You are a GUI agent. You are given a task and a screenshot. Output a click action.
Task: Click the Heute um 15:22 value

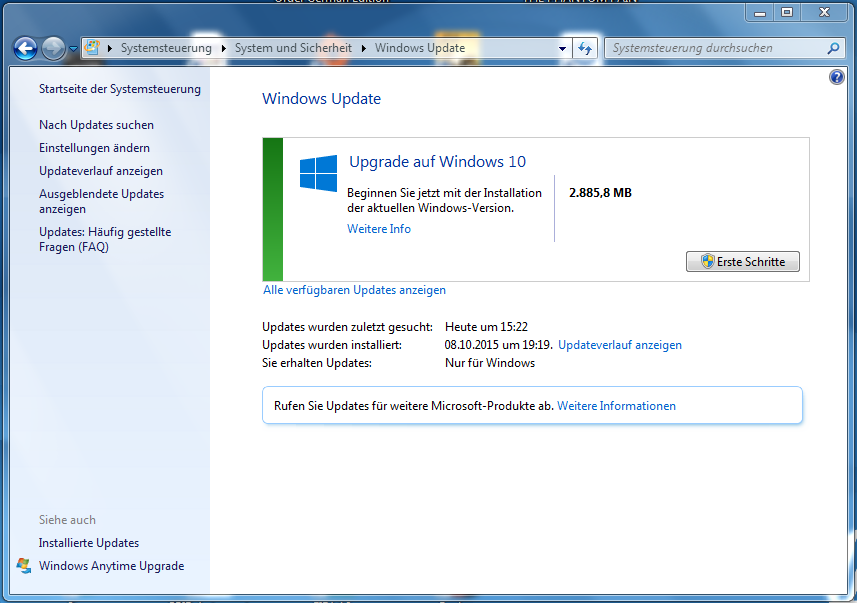tap(486, 327)
